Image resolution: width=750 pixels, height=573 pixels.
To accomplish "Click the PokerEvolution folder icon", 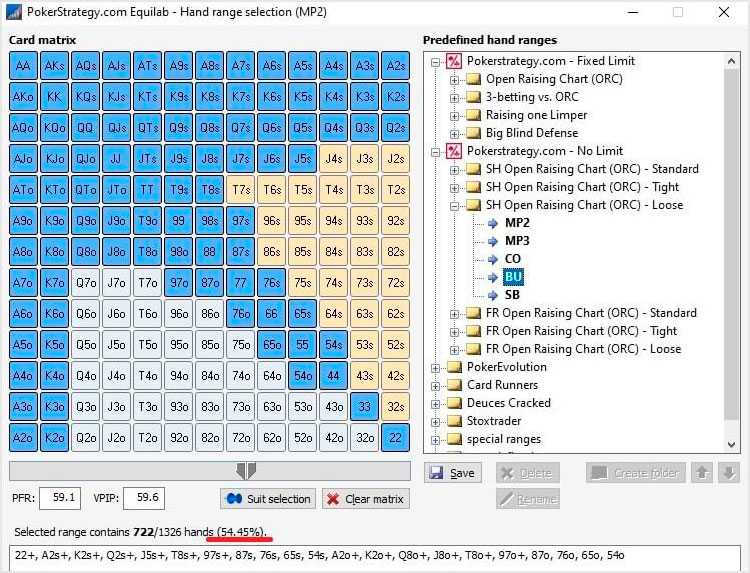I will pos(454,367).
